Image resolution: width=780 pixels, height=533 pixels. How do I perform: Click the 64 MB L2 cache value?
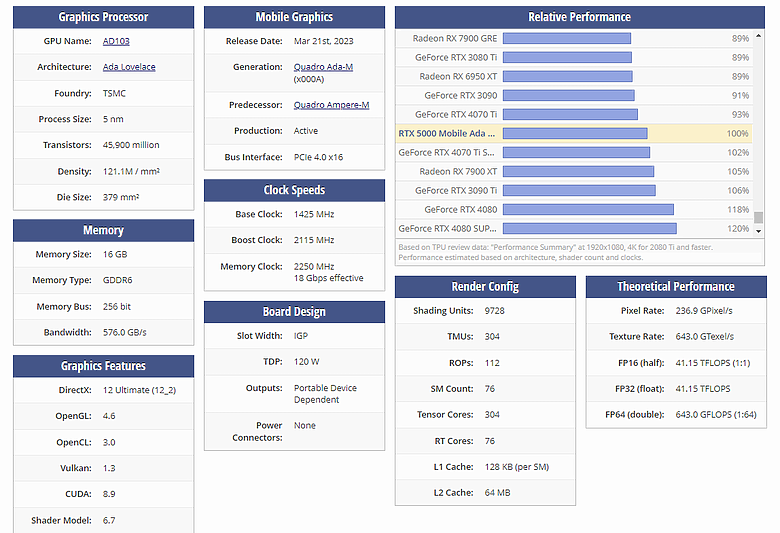(x=497, y=493)
